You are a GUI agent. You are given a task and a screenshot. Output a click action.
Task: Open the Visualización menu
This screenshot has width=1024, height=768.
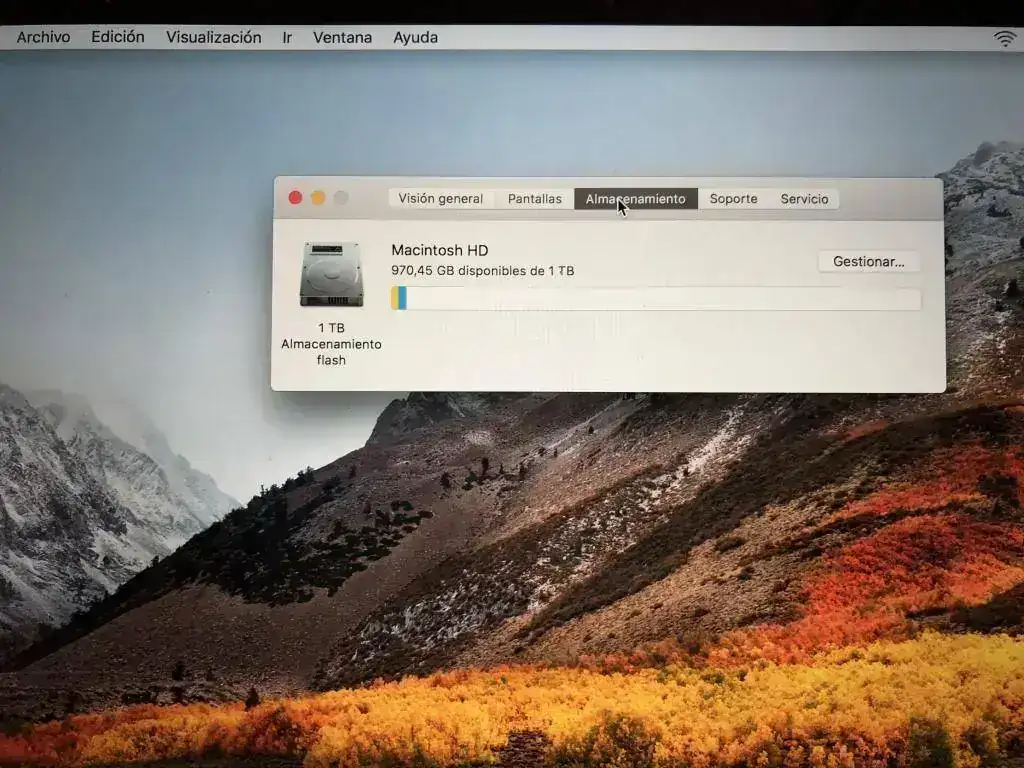pyautogui.click(x=213, y=37)
